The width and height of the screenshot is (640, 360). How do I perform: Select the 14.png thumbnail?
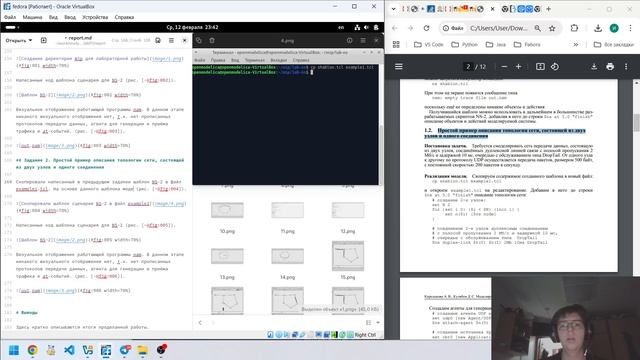point(288,256)
